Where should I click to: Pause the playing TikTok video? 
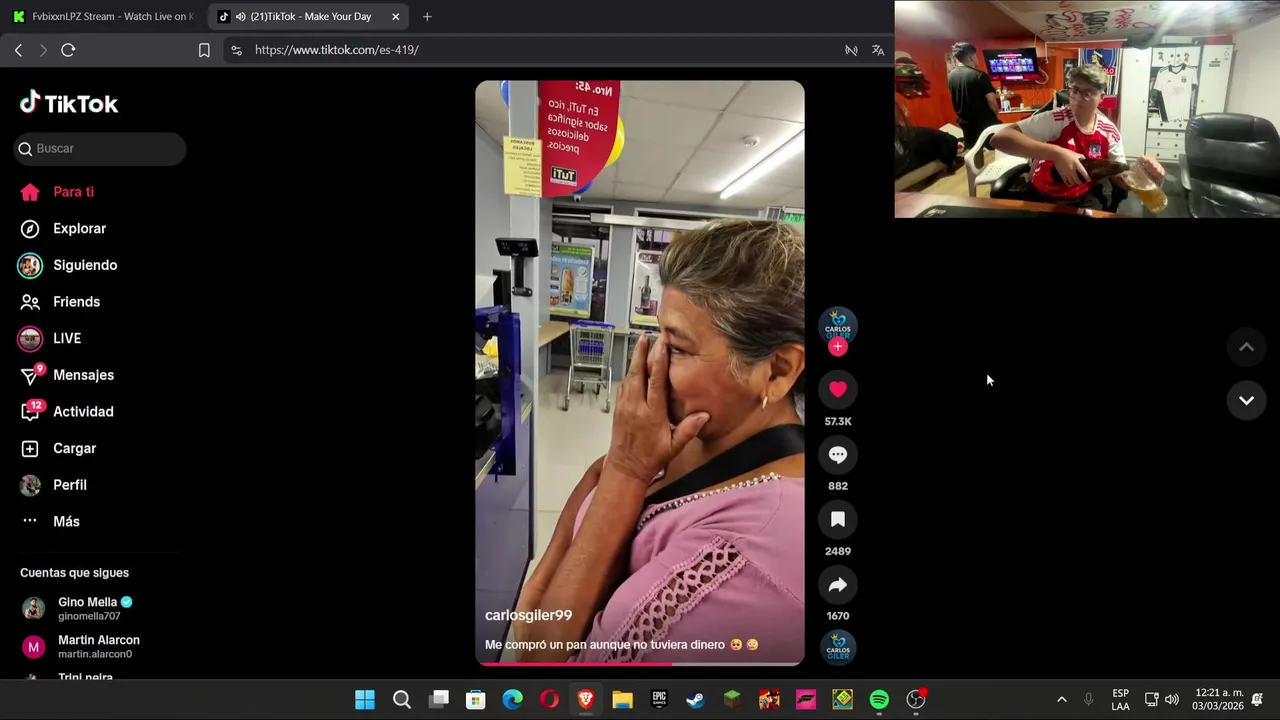pyautogui.click(x=640, y=372)
